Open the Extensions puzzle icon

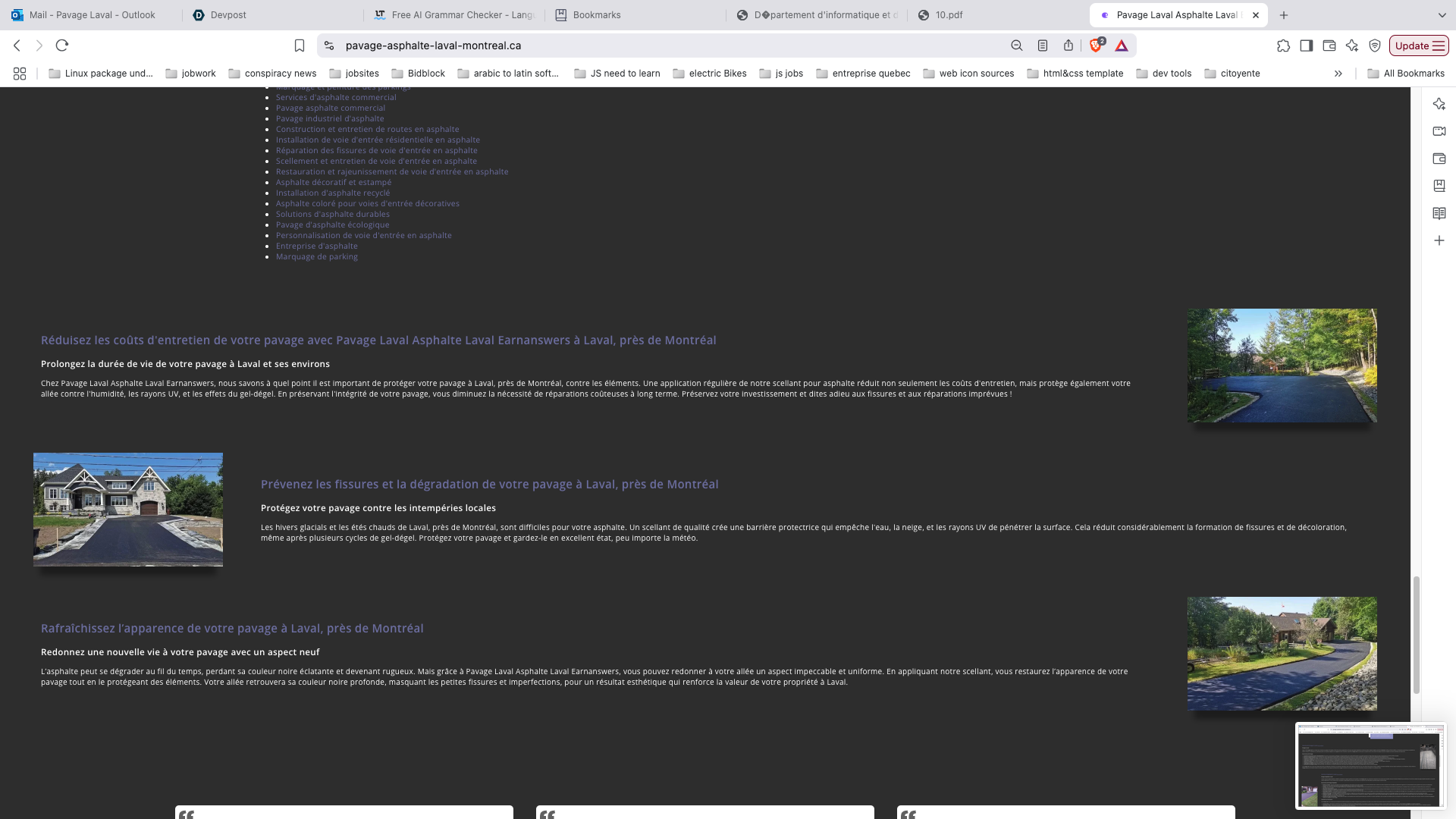1283,45
